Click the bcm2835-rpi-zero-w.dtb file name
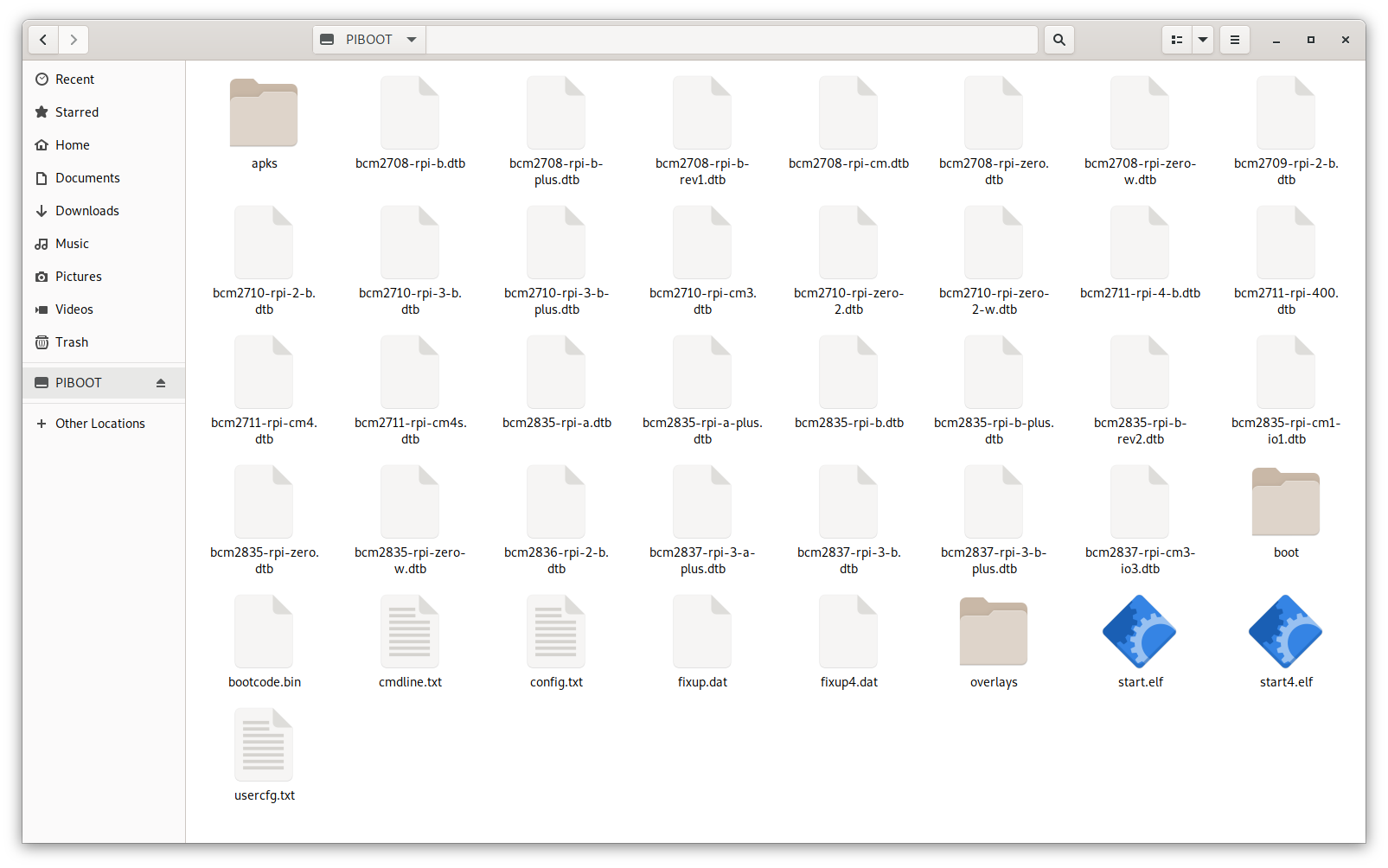Screen dimensions: 1388x868 410,561
